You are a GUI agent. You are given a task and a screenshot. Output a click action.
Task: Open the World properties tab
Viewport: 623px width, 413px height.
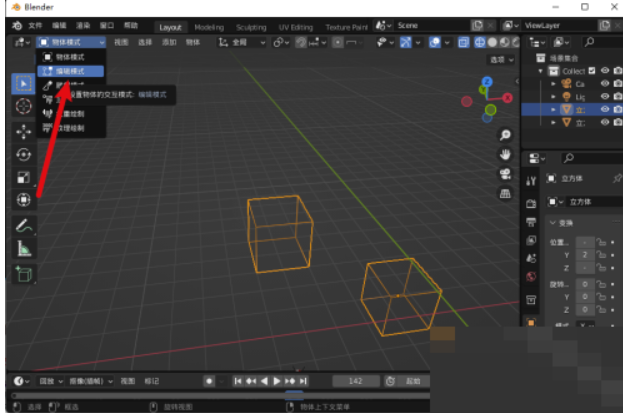point(531,276)
